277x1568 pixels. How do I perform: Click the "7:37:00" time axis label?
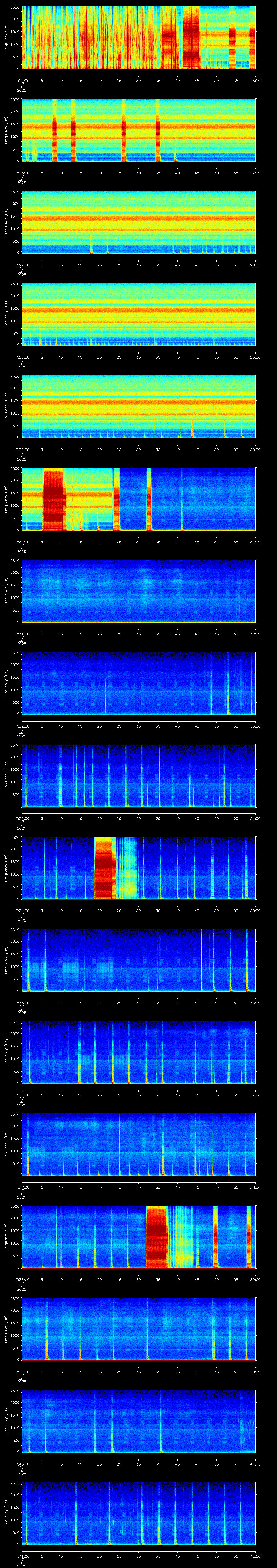pos(21,1187)
